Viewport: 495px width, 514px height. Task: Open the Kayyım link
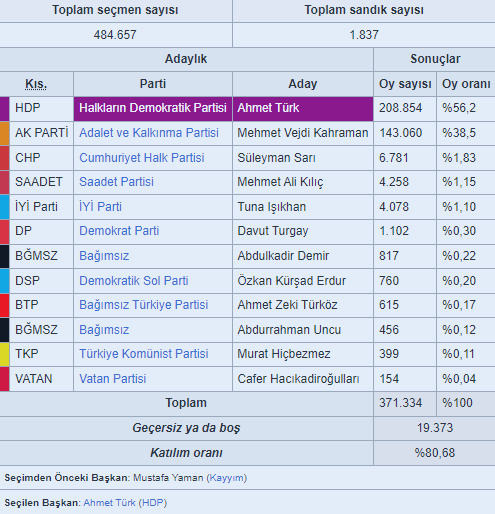[x=227, y=478]
